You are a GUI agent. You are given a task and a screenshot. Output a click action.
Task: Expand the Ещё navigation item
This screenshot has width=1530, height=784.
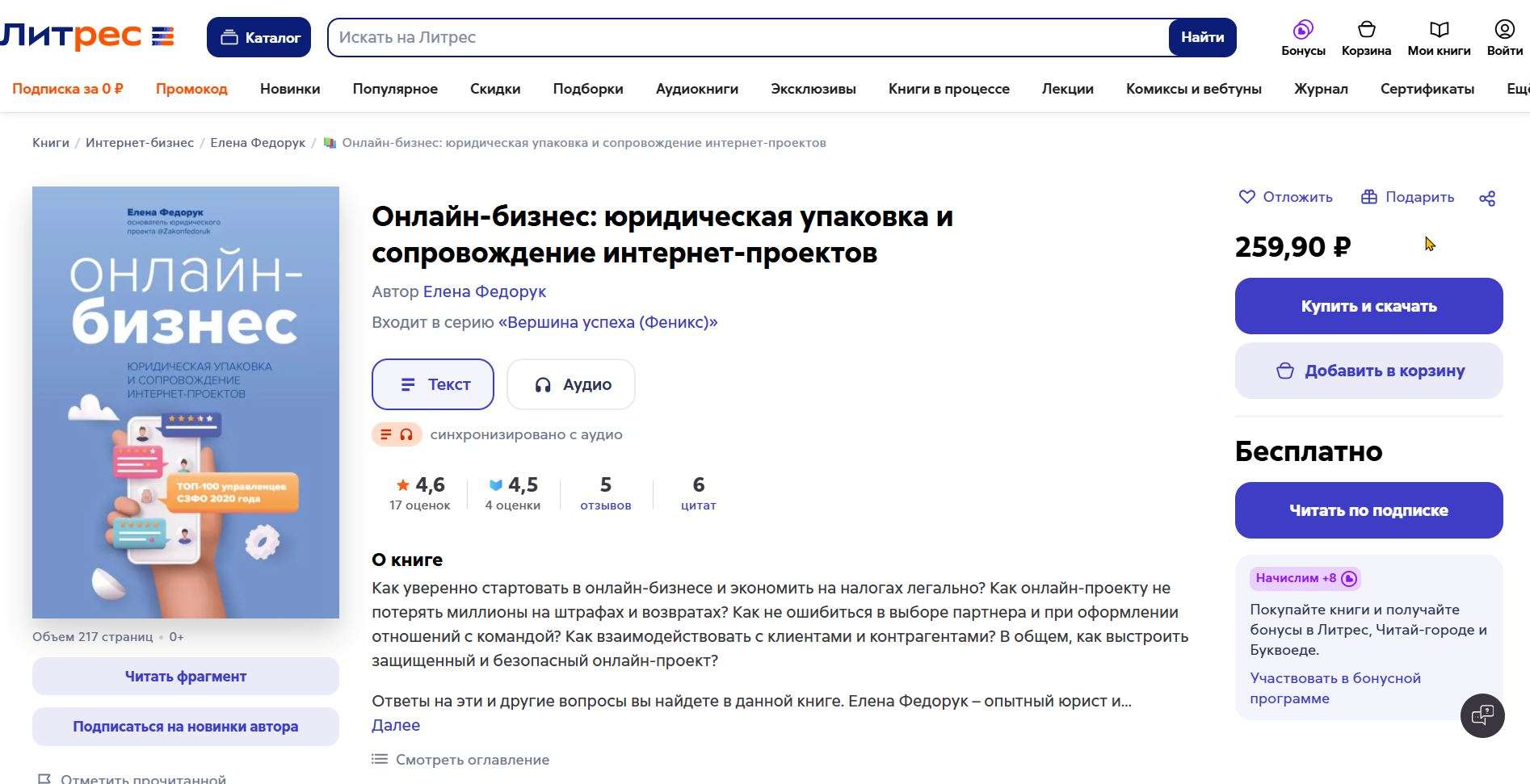pos(1518,89)
